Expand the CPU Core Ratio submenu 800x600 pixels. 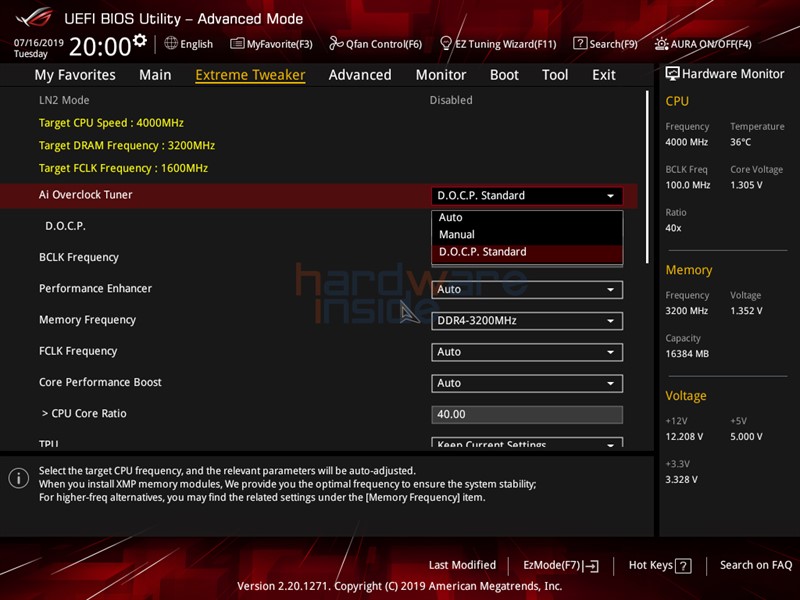coord(84,414)
